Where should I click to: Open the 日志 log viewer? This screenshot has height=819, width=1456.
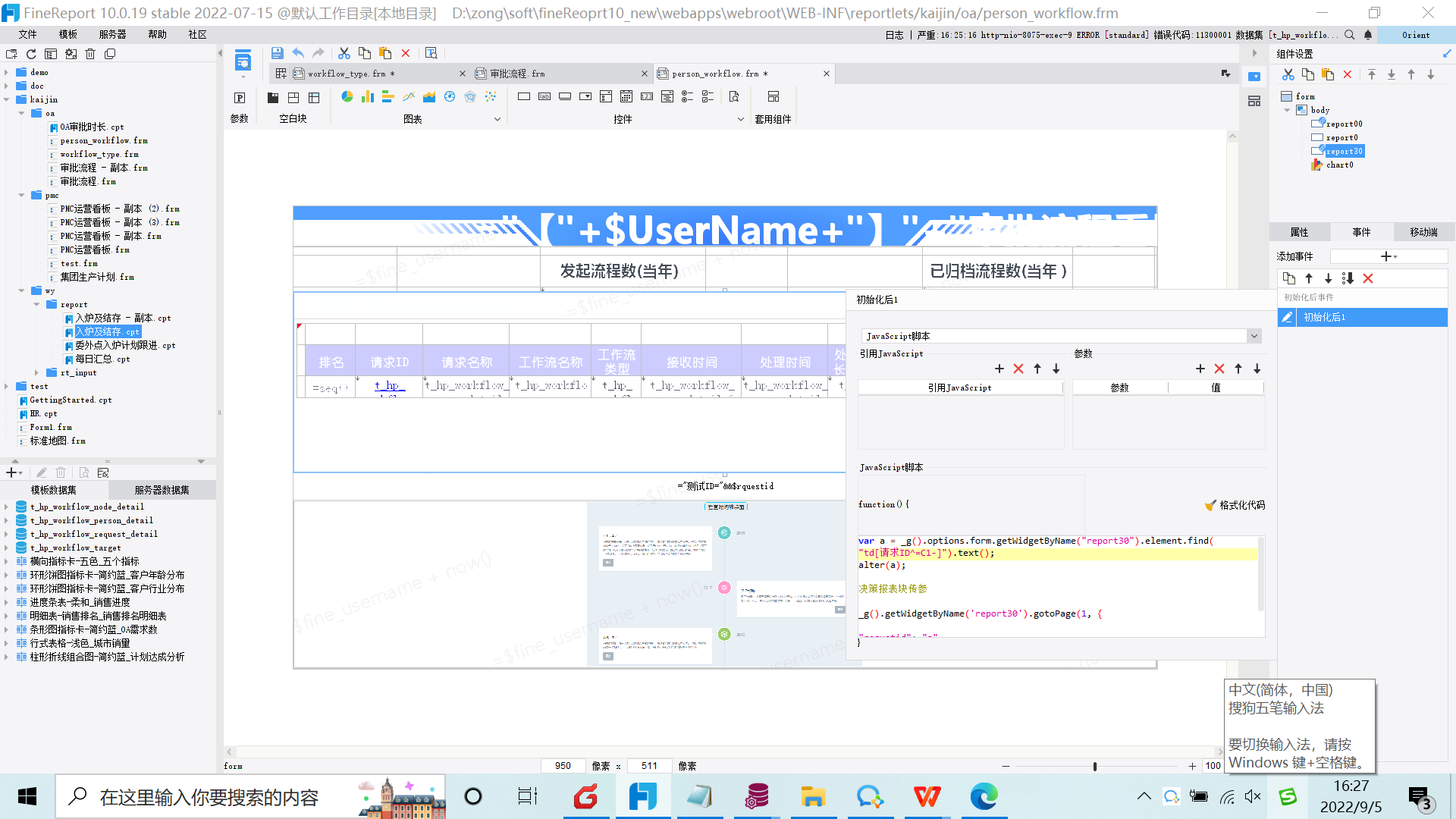[x=894, y=35]
